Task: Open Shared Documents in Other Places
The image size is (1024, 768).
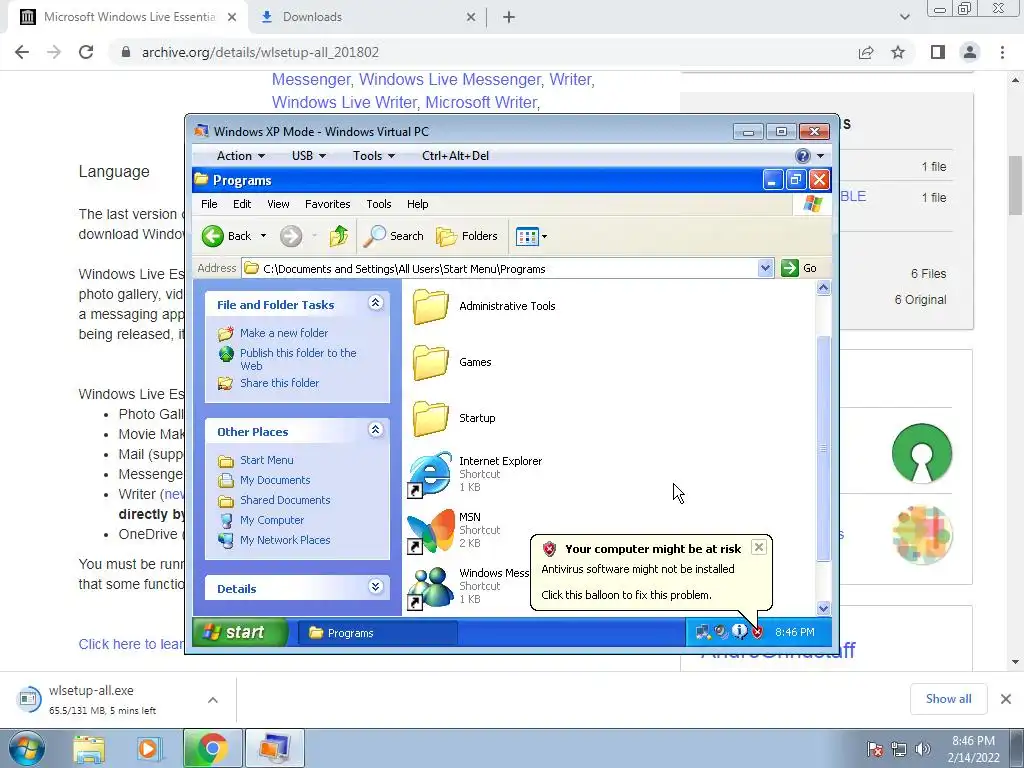Action: point(285,500)
